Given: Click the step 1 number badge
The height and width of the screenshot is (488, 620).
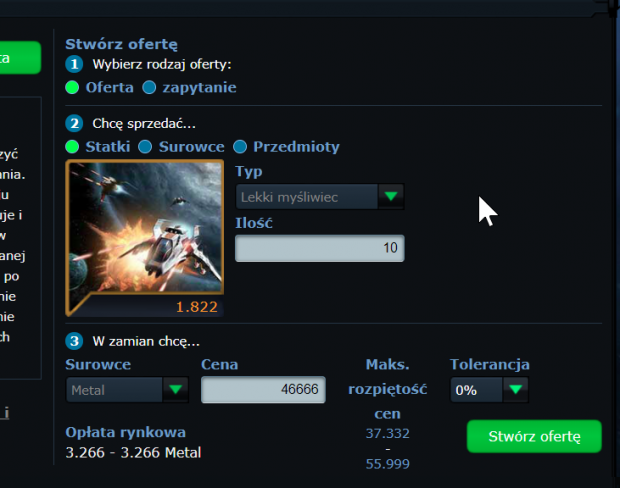Looking at the screenshot, I should (x=74, y=64).
